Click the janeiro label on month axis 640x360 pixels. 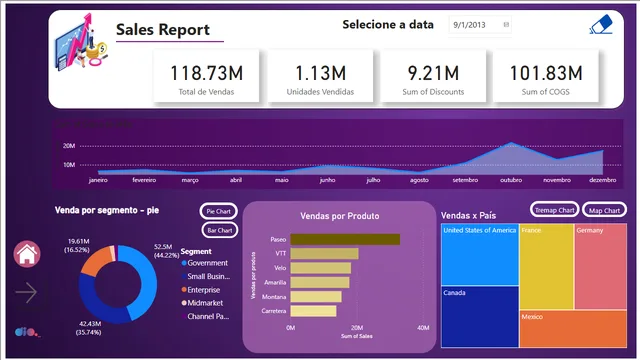(98, 180)
